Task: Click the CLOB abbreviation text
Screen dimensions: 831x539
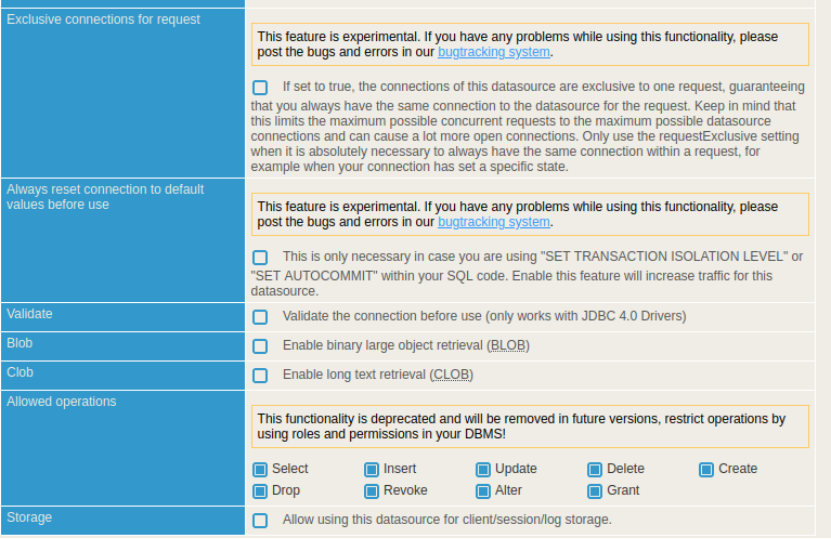Action: tap(451, 375)
